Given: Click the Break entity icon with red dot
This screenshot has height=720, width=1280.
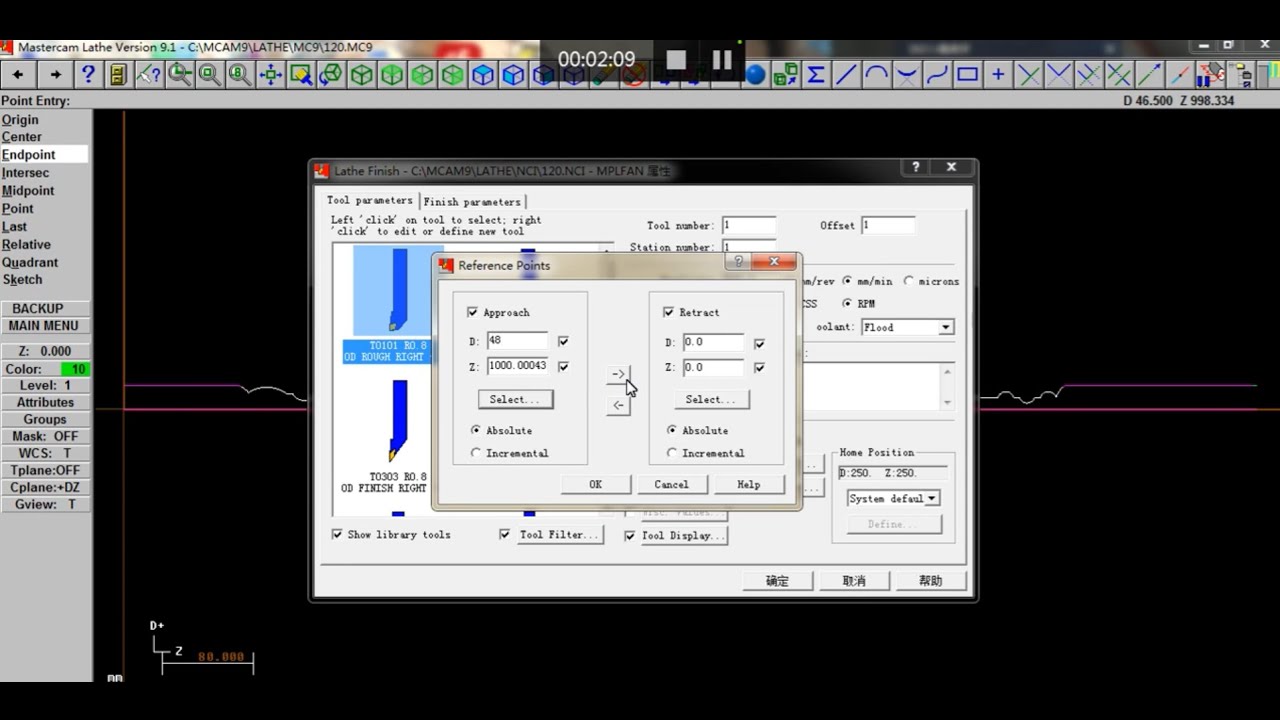Looking at the screenshot, I should coord(1180,74).
